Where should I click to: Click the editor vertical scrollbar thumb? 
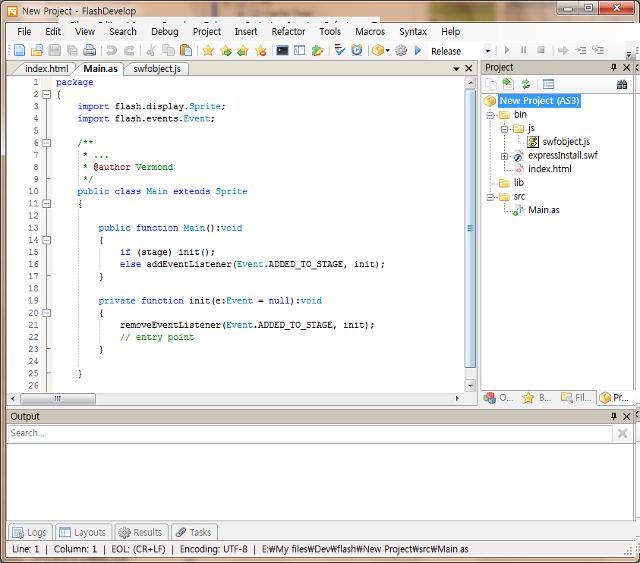470,228
